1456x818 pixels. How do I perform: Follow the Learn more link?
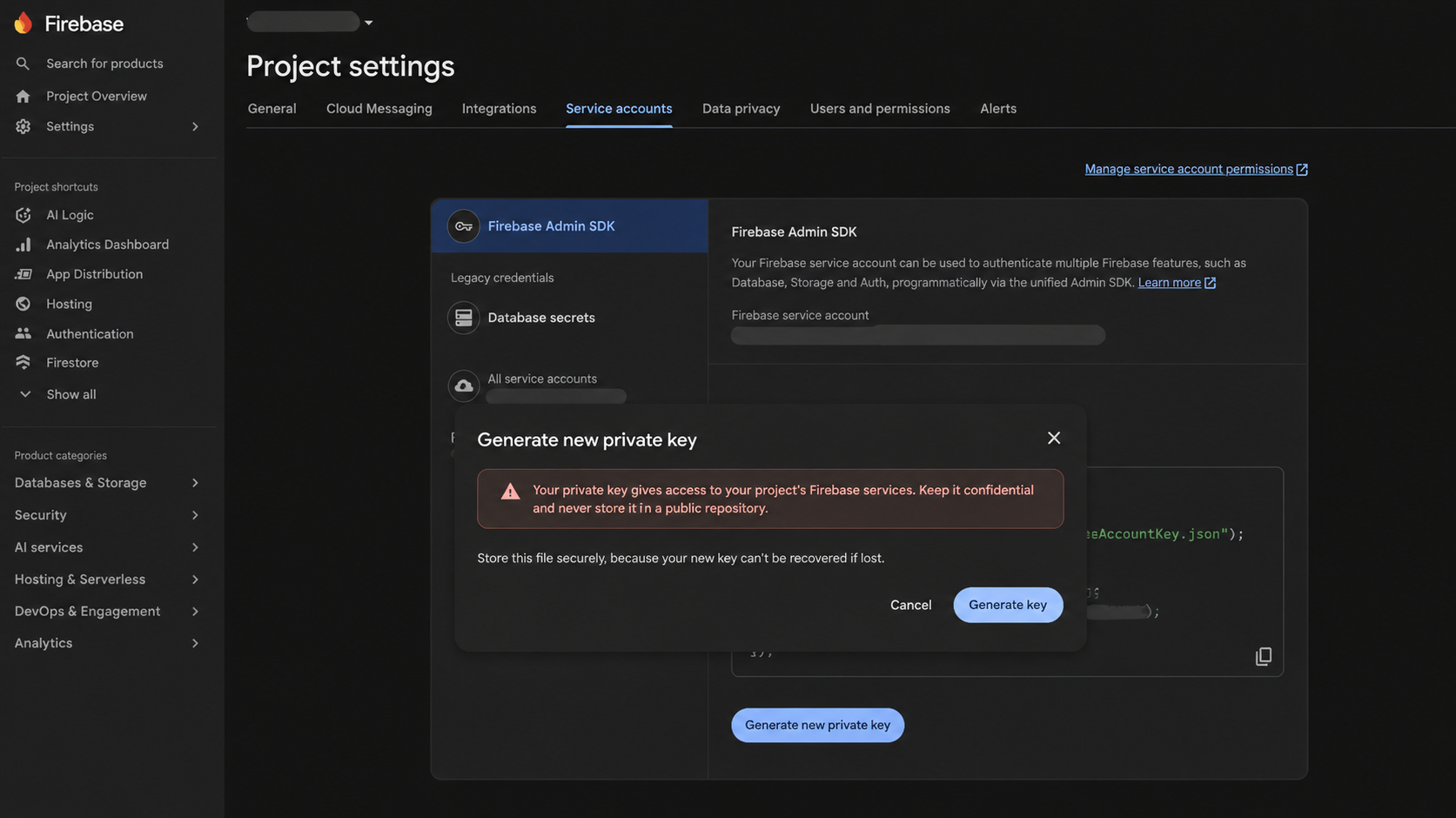point(1169,283)
